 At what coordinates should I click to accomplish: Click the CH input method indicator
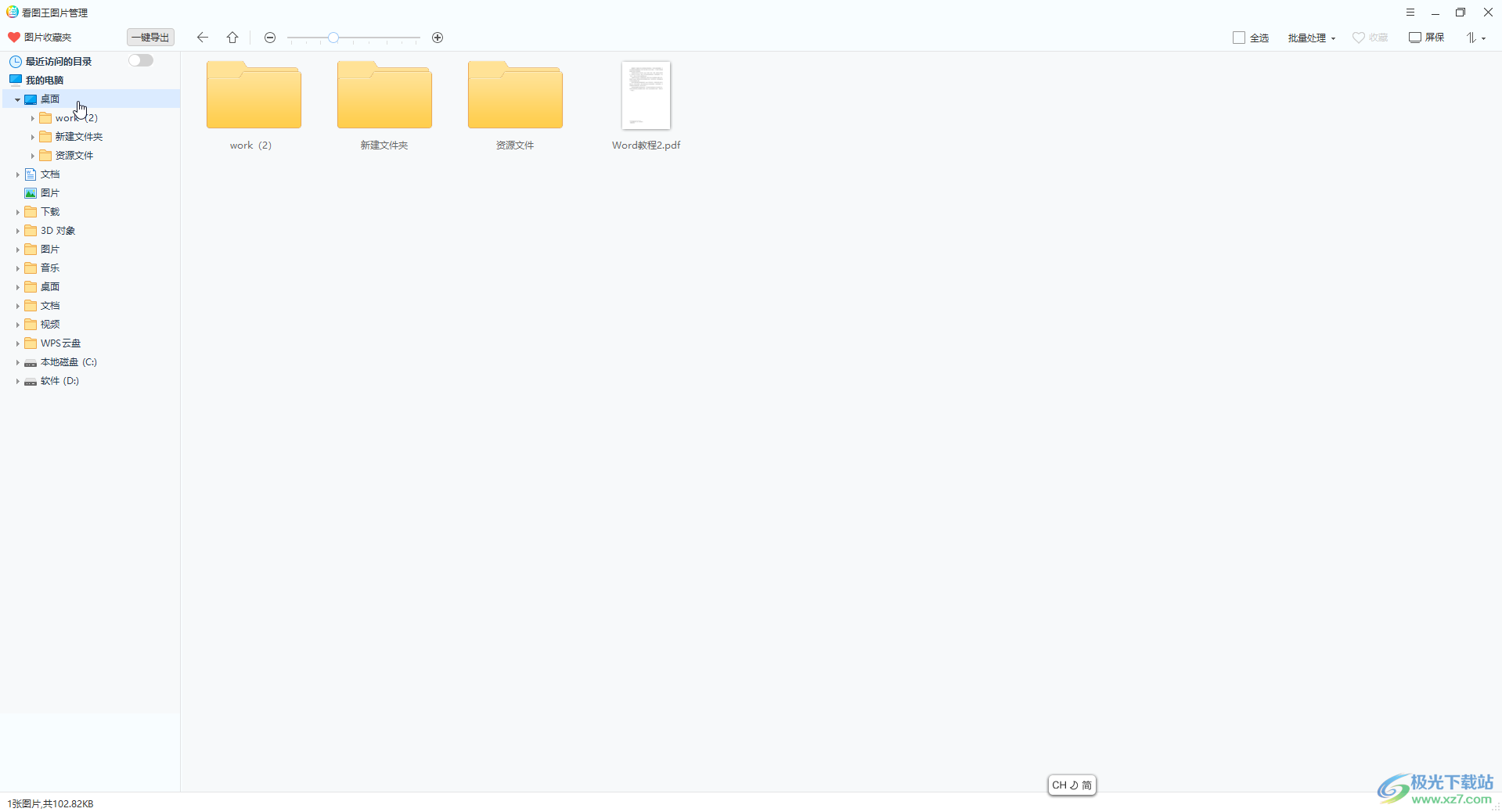[1072, 785]
